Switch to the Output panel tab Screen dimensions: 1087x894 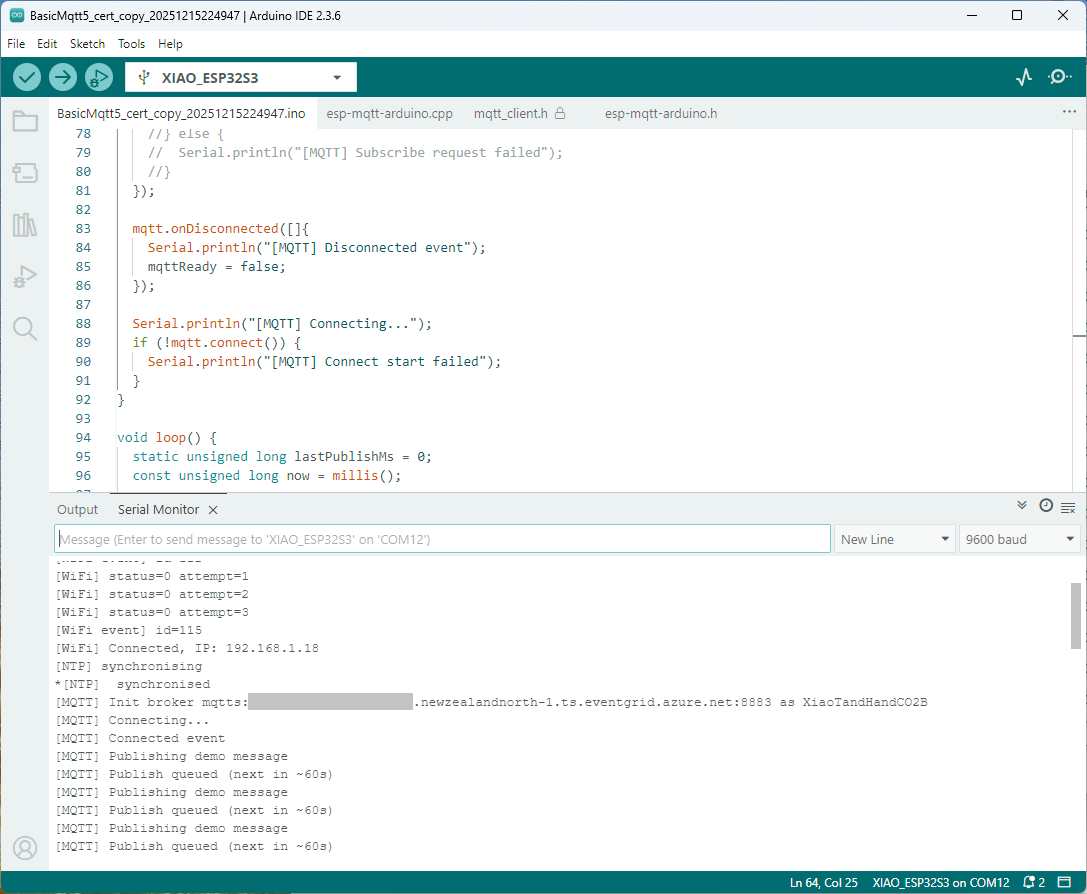click(x=77, y=509)
